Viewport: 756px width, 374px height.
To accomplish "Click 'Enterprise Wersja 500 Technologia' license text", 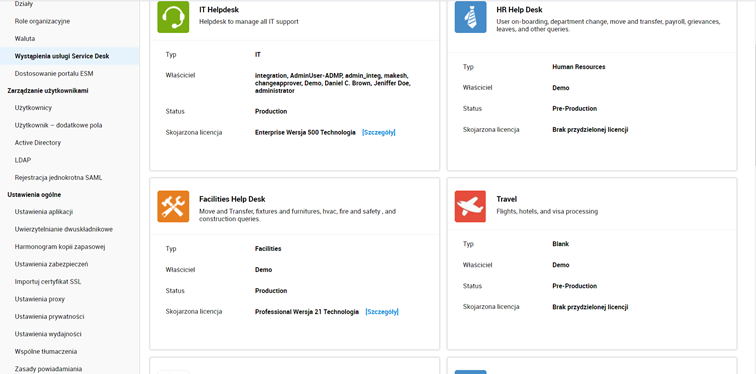I will (305, 133).
